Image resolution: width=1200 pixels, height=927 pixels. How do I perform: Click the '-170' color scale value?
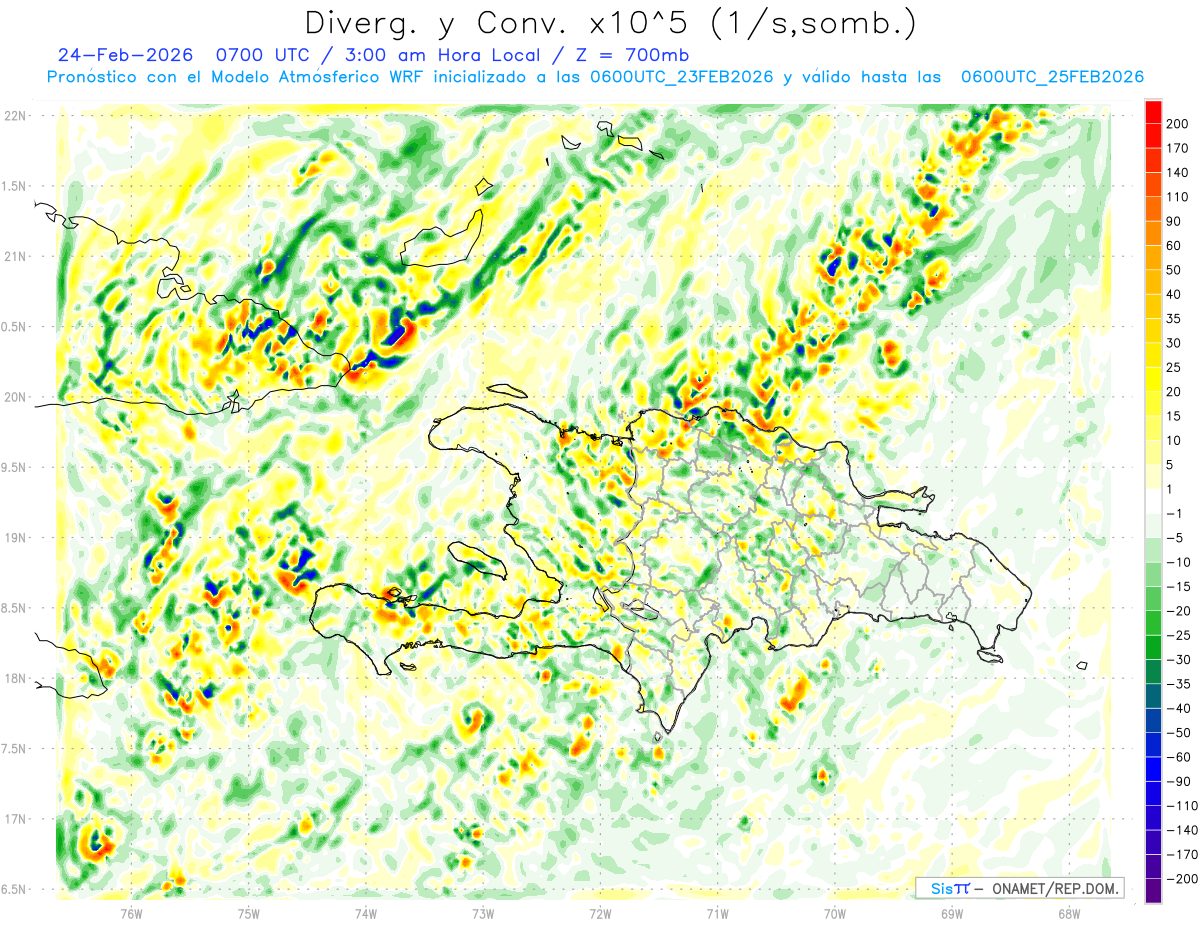click(1182, 855)
